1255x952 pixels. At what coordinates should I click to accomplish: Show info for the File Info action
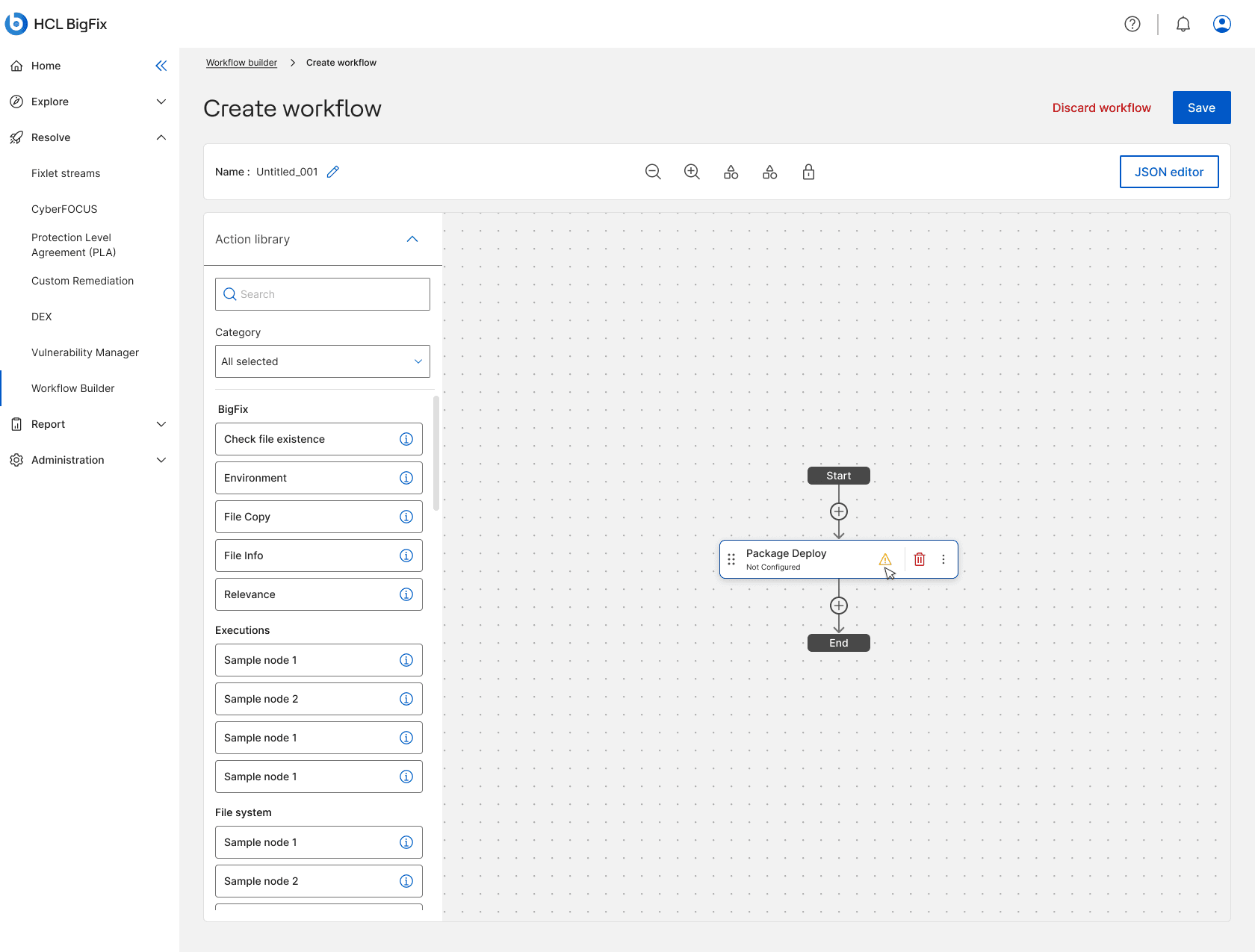406,556
